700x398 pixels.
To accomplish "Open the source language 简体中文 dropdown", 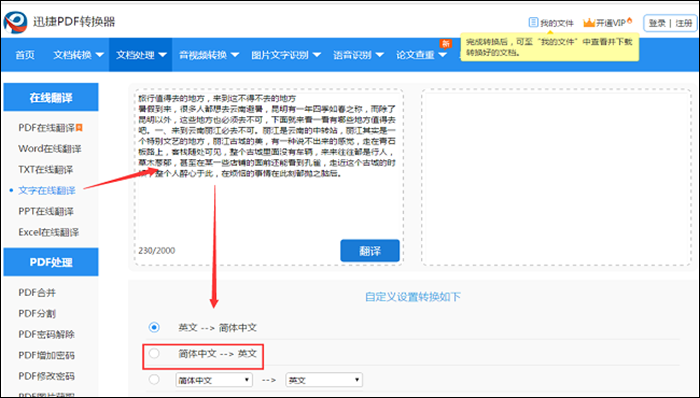I will coord(214,380).
